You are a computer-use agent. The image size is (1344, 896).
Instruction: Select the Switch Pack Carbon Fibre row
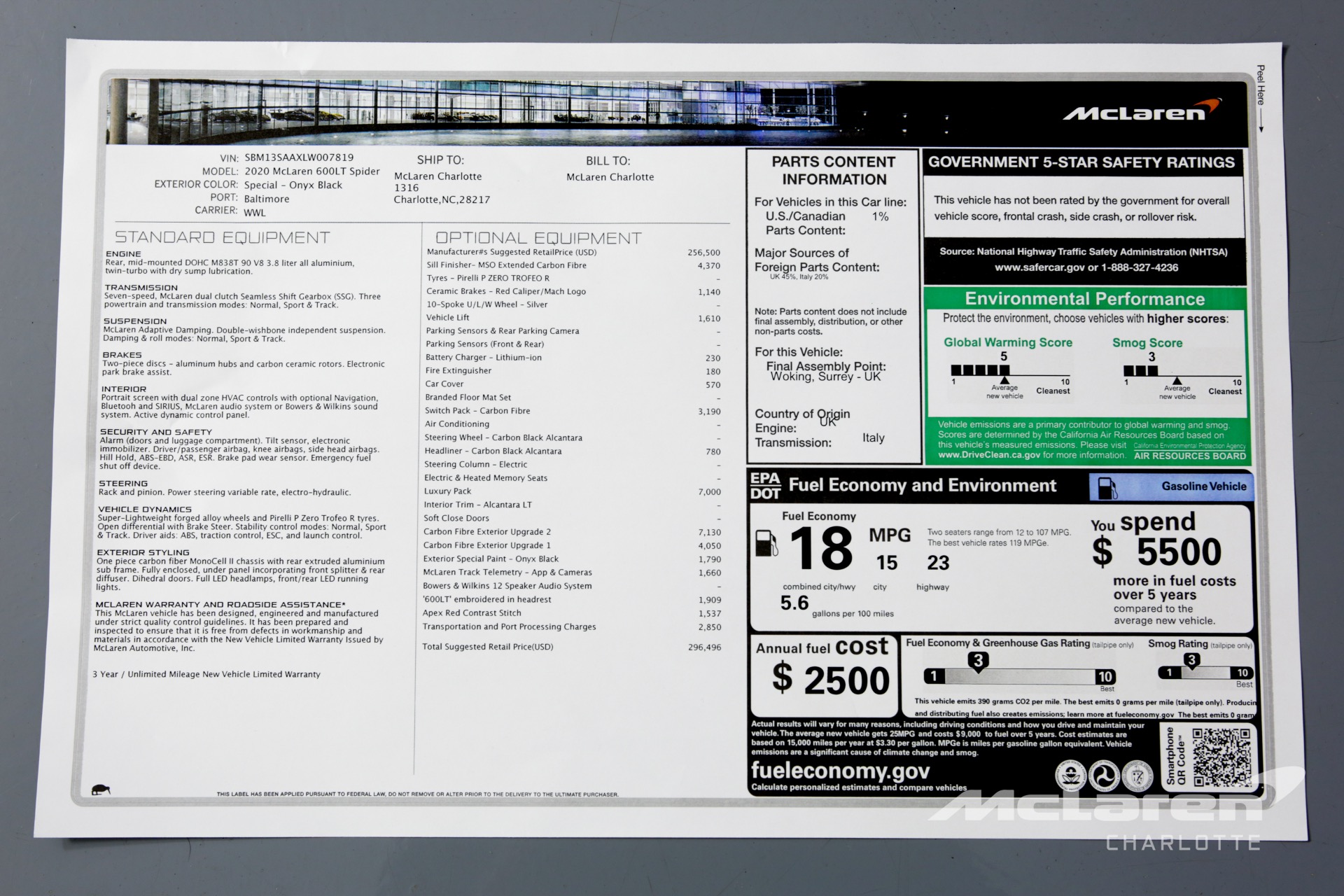pos(573,411)
